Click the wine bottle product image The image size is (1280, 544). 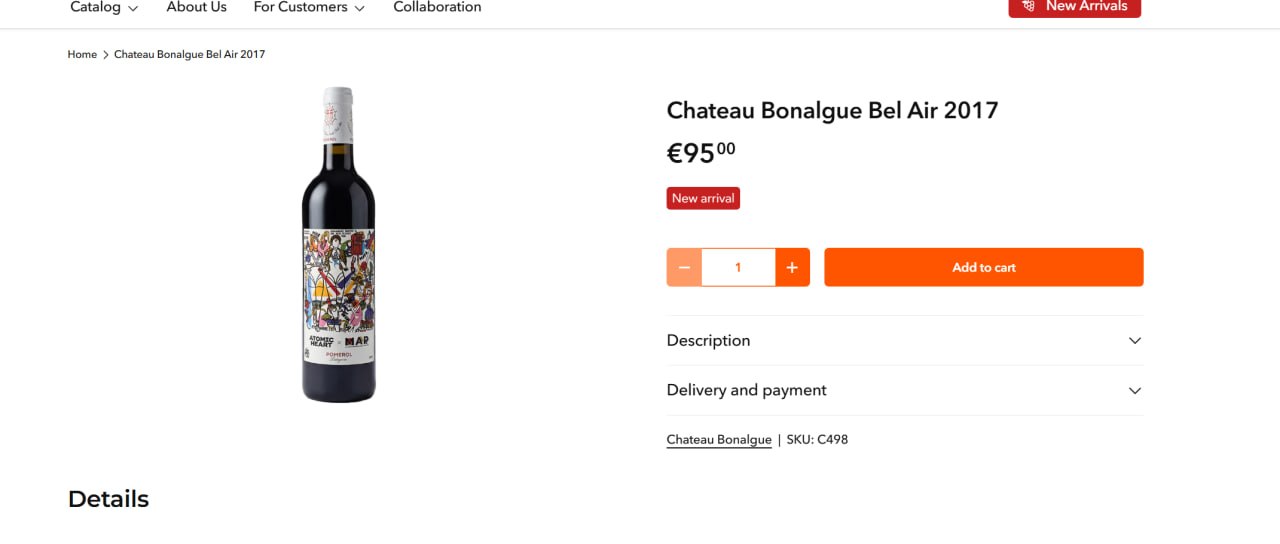[339, 245]
